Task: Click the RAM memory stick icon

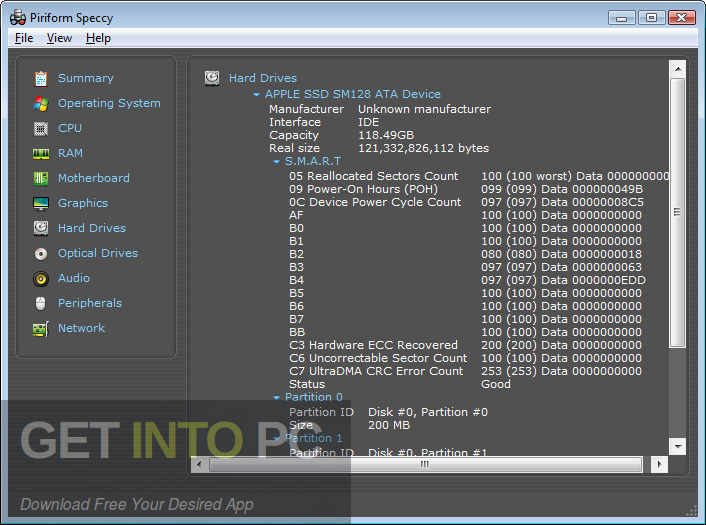Action: tap(41, 154)
